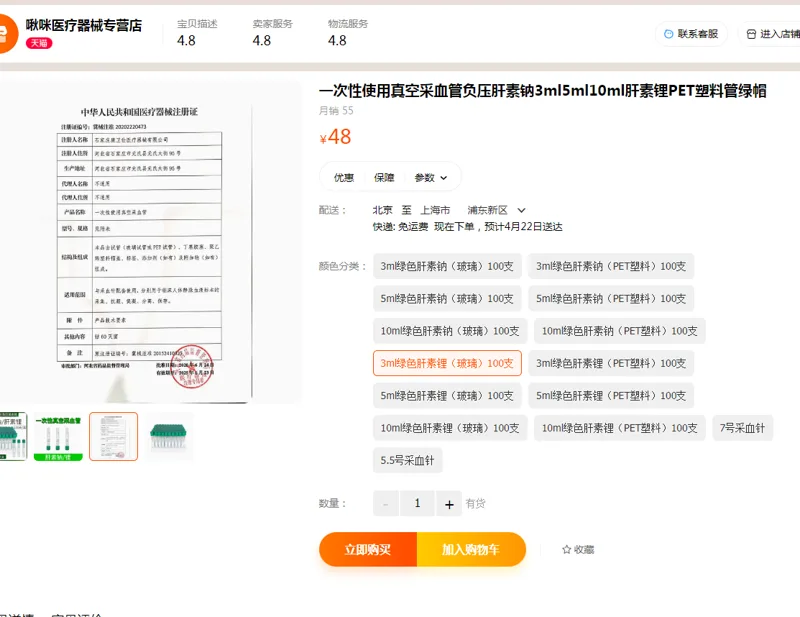Click the ¥48 price
The height and width of the screenshot is (617, 800).
click(x=335, y=137)
